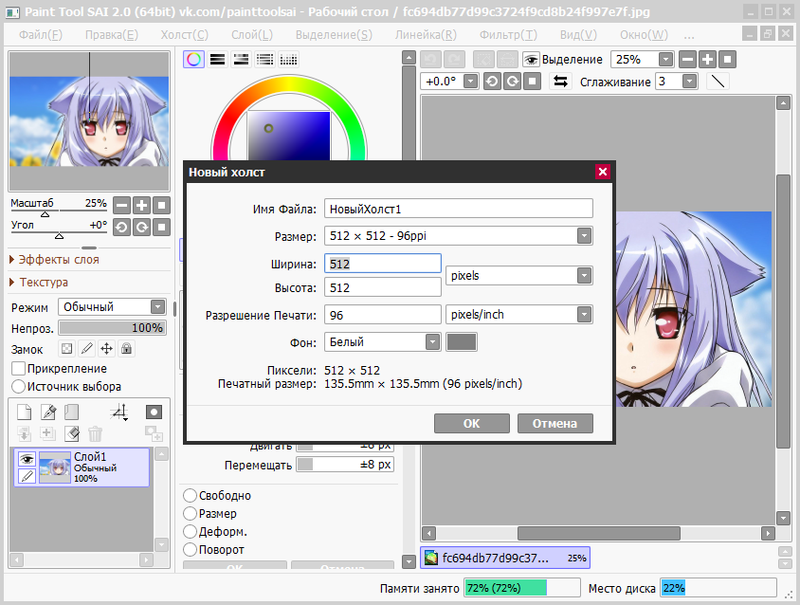
Task: Open the Холст menu
Action: pos(184,34)
